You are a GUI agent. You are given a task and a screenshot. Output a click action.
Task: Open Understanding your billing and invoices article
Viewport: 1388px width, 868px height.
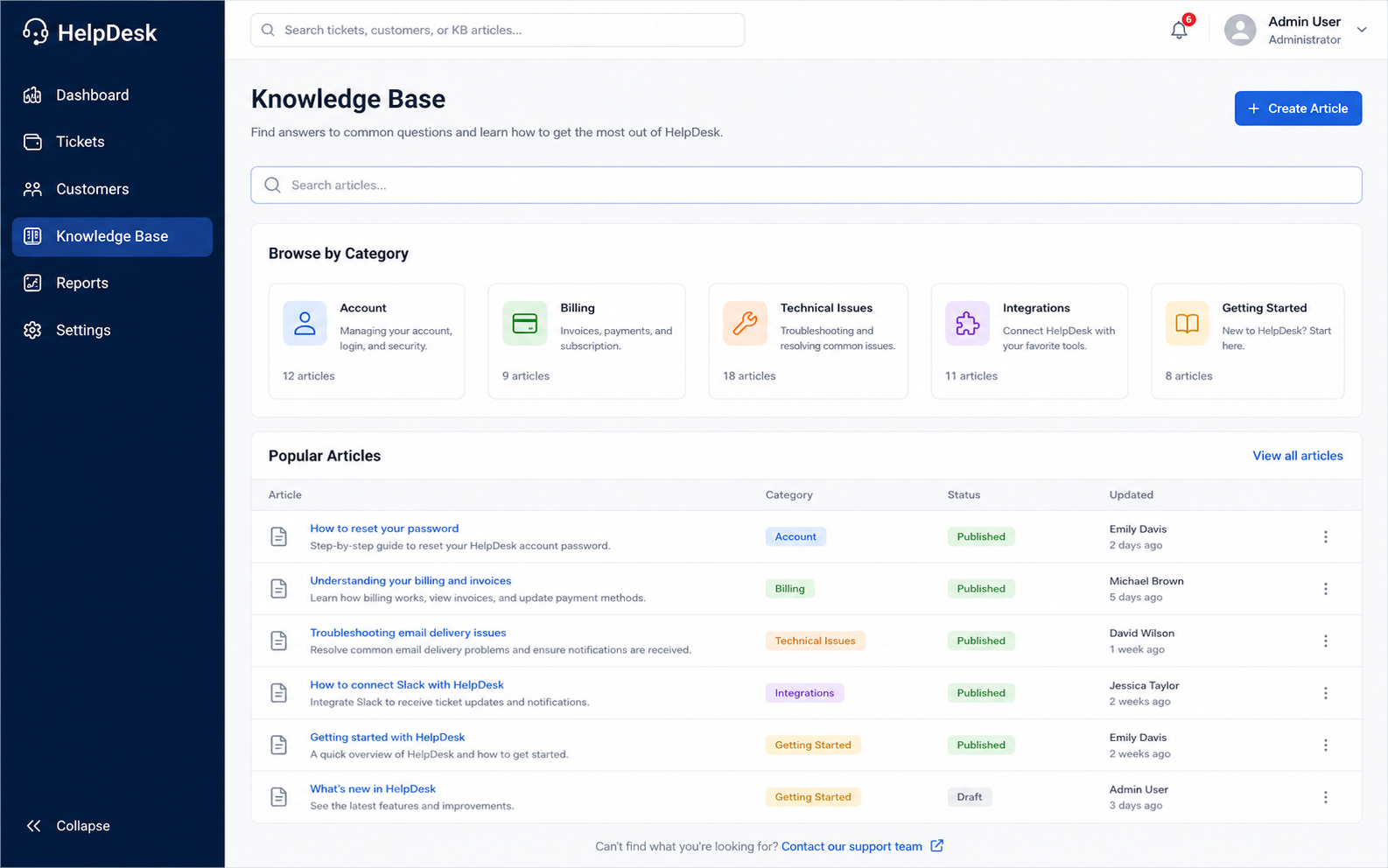click(x=410, y=580)
